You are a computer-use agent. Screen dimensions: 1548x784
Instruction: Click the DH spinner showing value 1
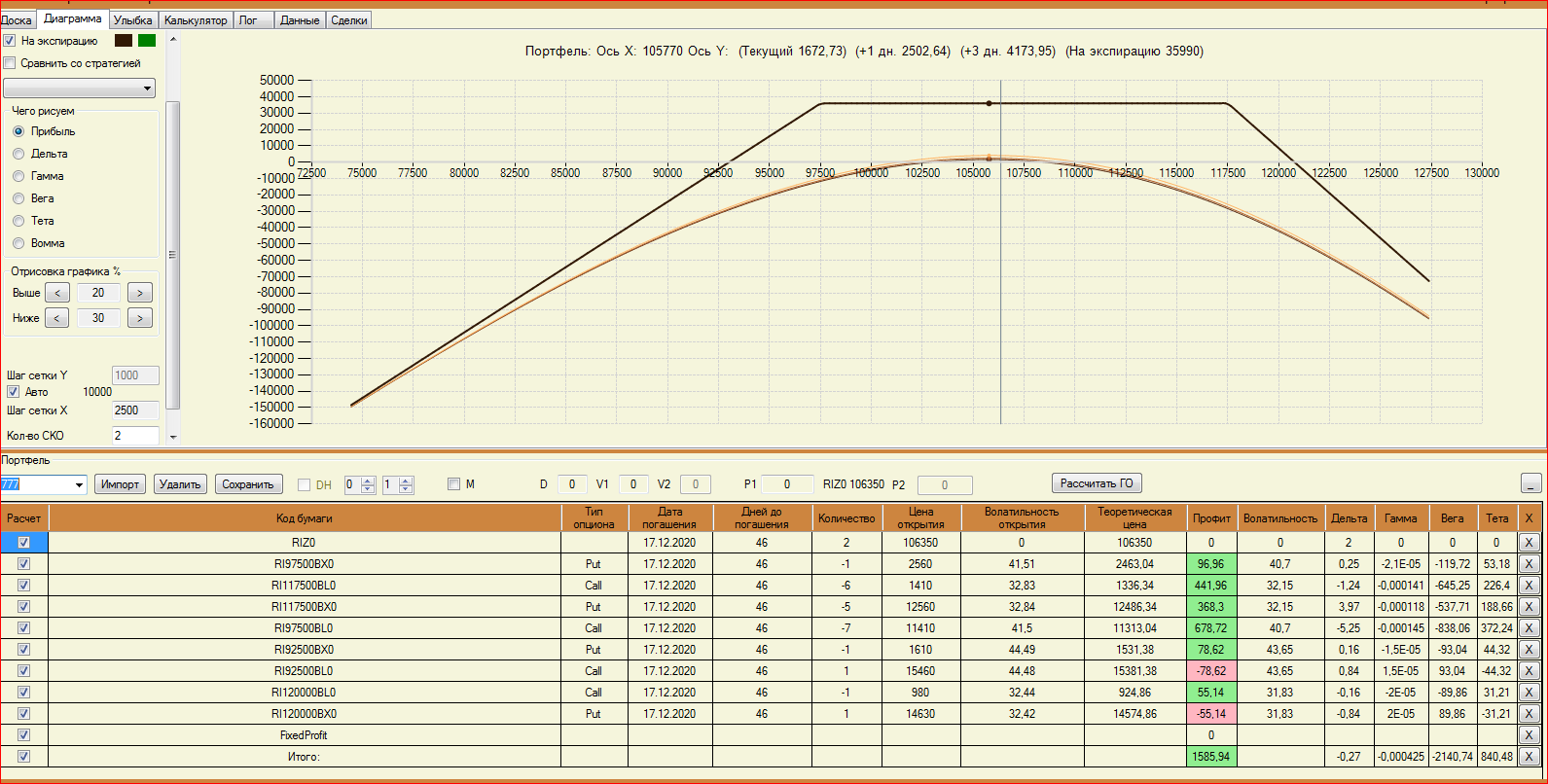point(398,484)
